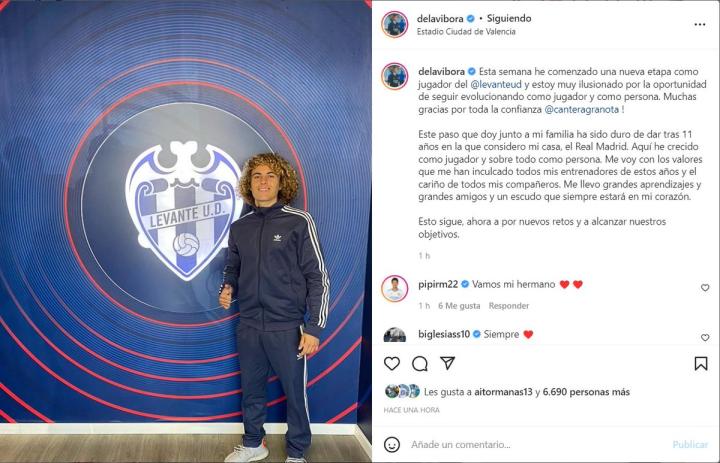View the 6 Me gusta on pipirm22's comment

459,305
